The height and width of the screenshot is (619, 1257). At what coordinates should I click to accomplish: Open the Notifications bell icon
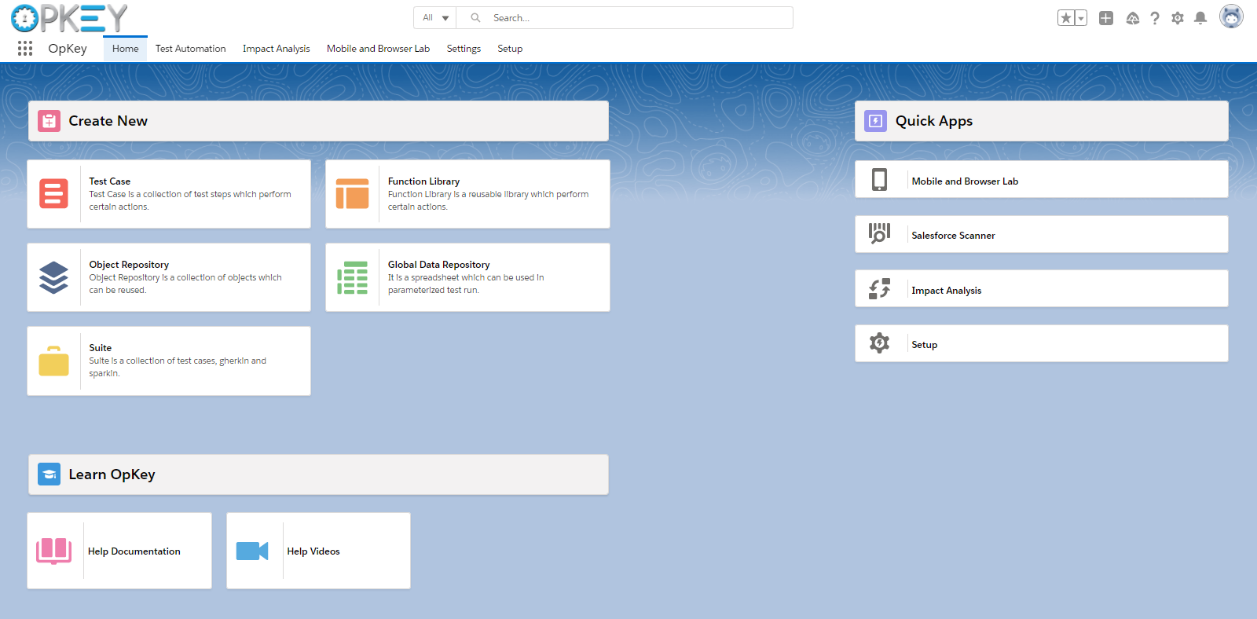(1200, 18)
